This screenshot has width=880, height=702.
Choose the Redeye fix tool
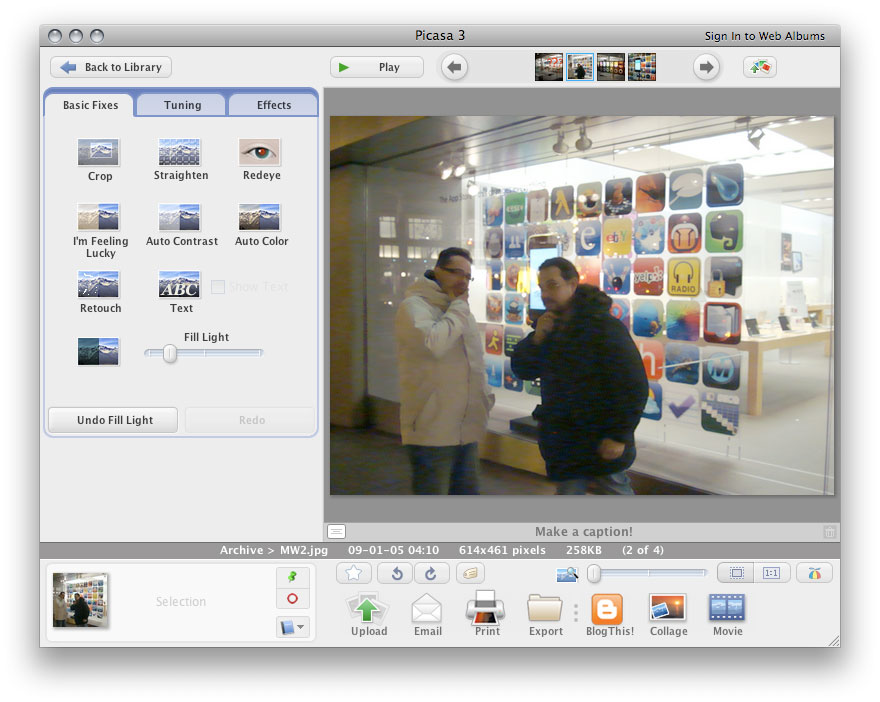click(259, 152)
